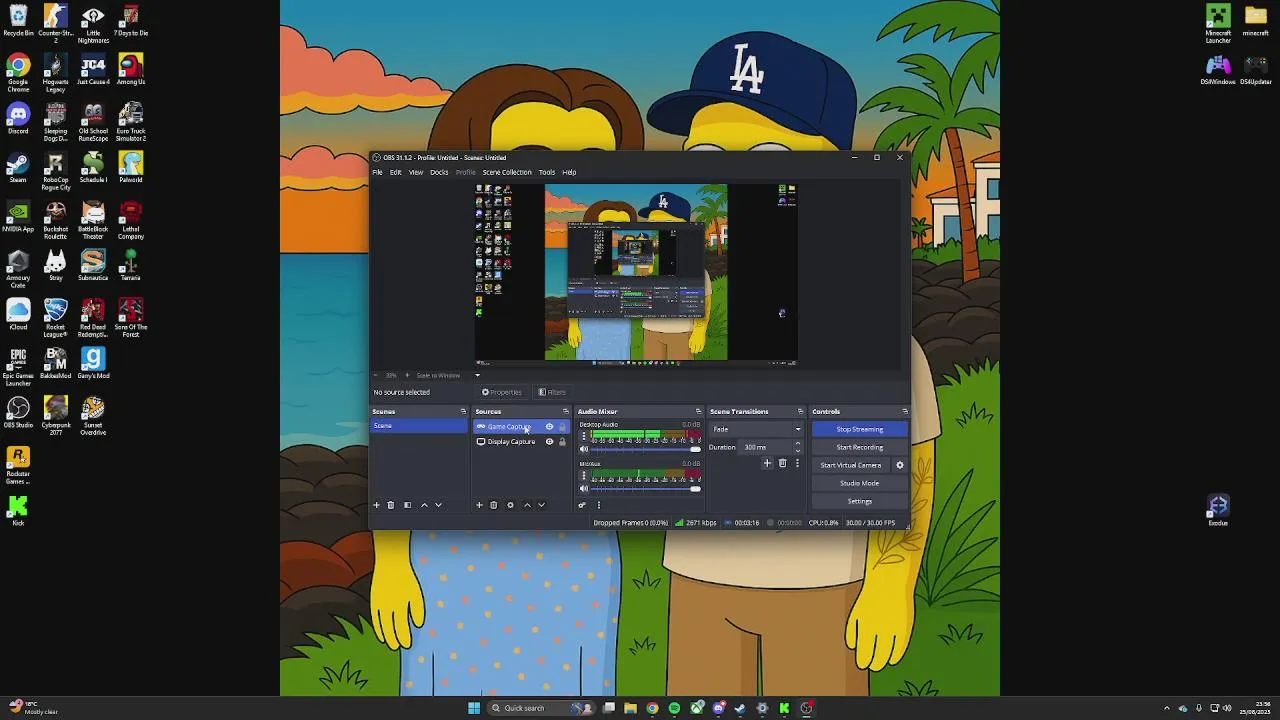This screenshot has height=720, width=1280.
Task: Adjust Desktop Audio volume slider
Action: tap(647, 449)
